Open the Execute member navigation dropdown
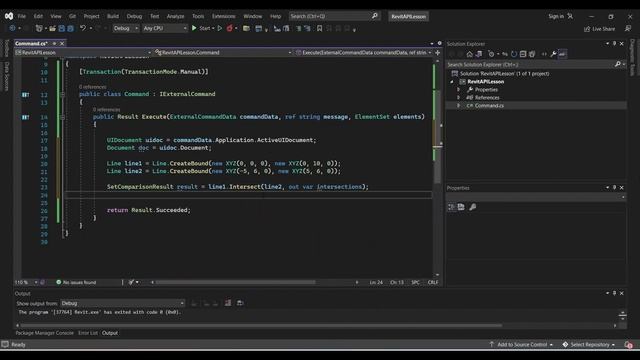The width and height of the screenshot is (640, 360). [430, 52]
